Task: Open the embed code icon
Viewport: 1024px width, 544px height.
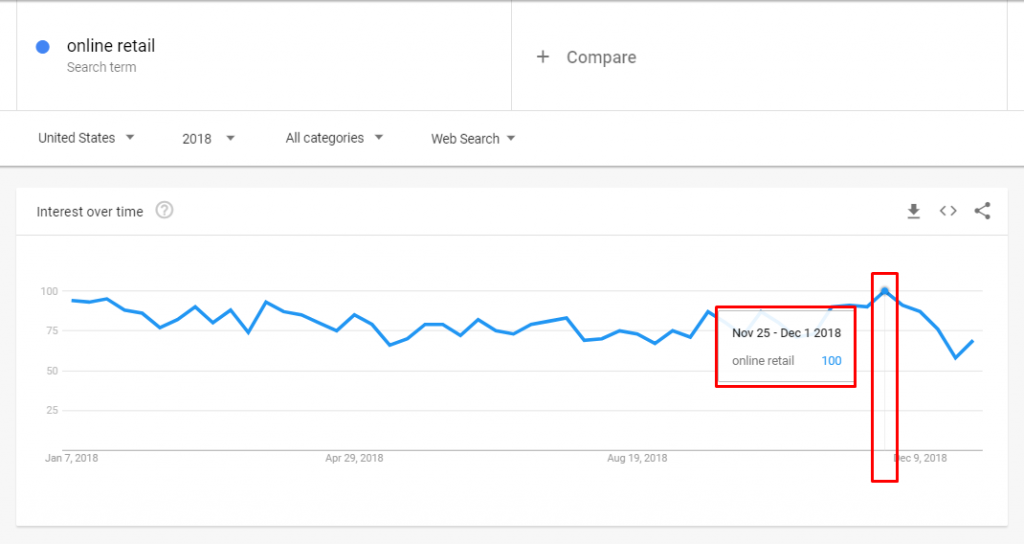Action: pyautogui.click(x=948, y=211)
